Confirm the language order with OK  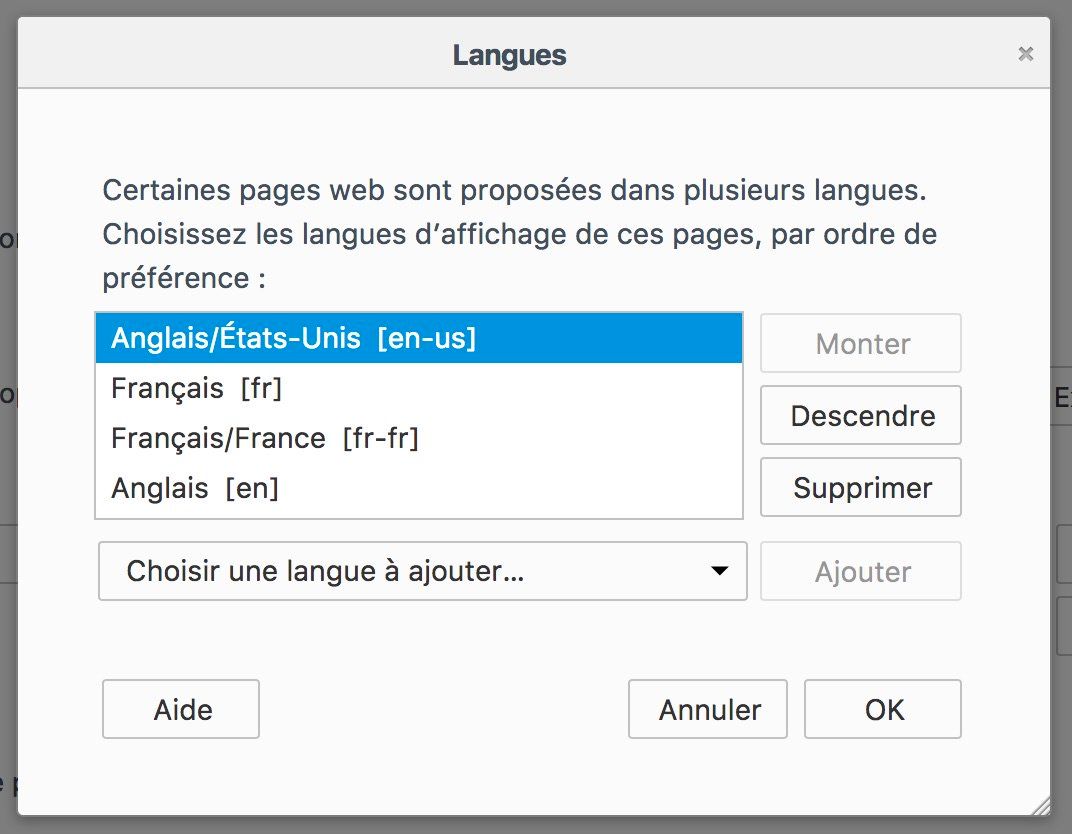pyautogui.click(x=883, y=709)
